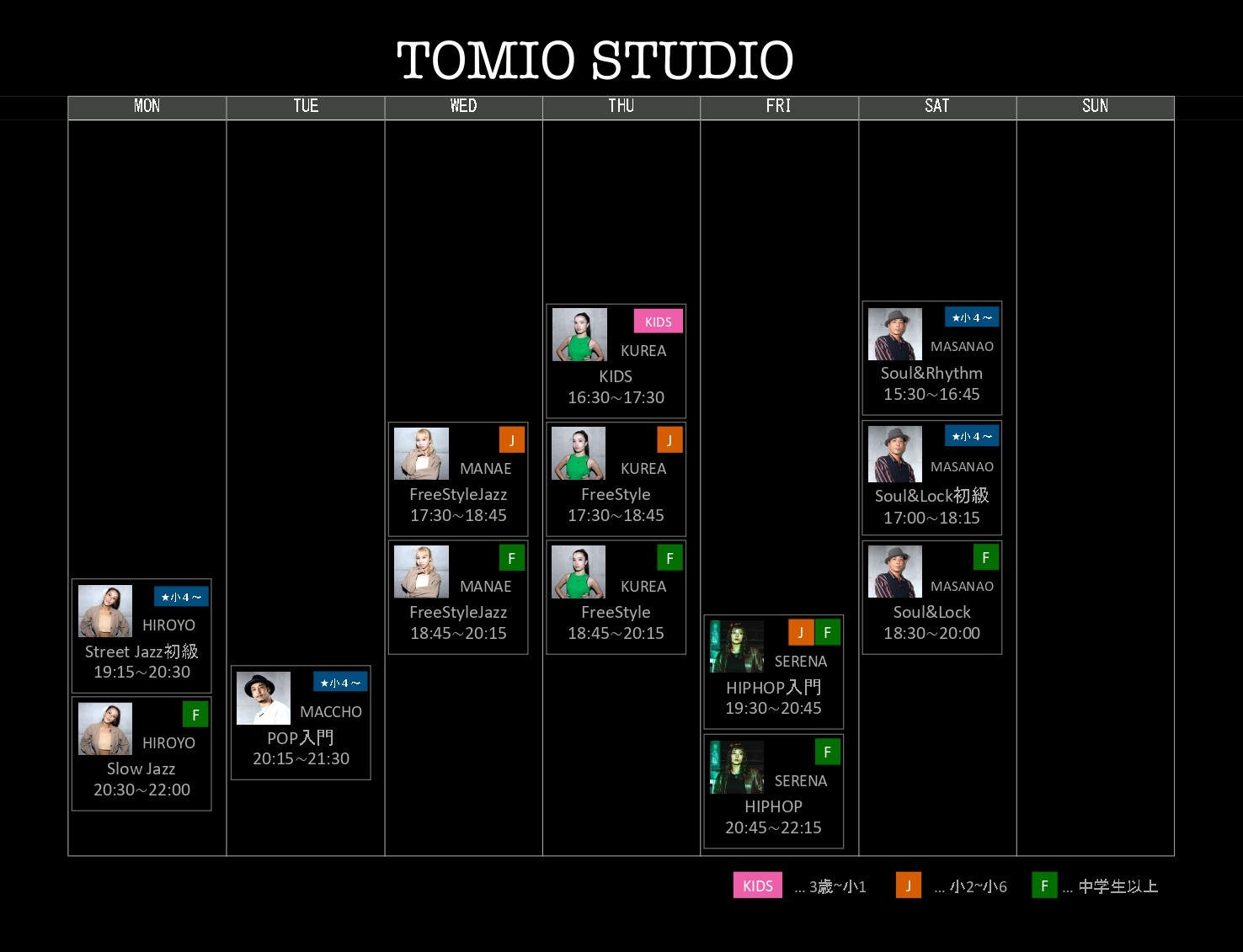The width and height of the screenshot is (1243, 952).
Task: Click the green F badge on MASANAO's Soul&Lock 18:30
Action: point(985,557)
